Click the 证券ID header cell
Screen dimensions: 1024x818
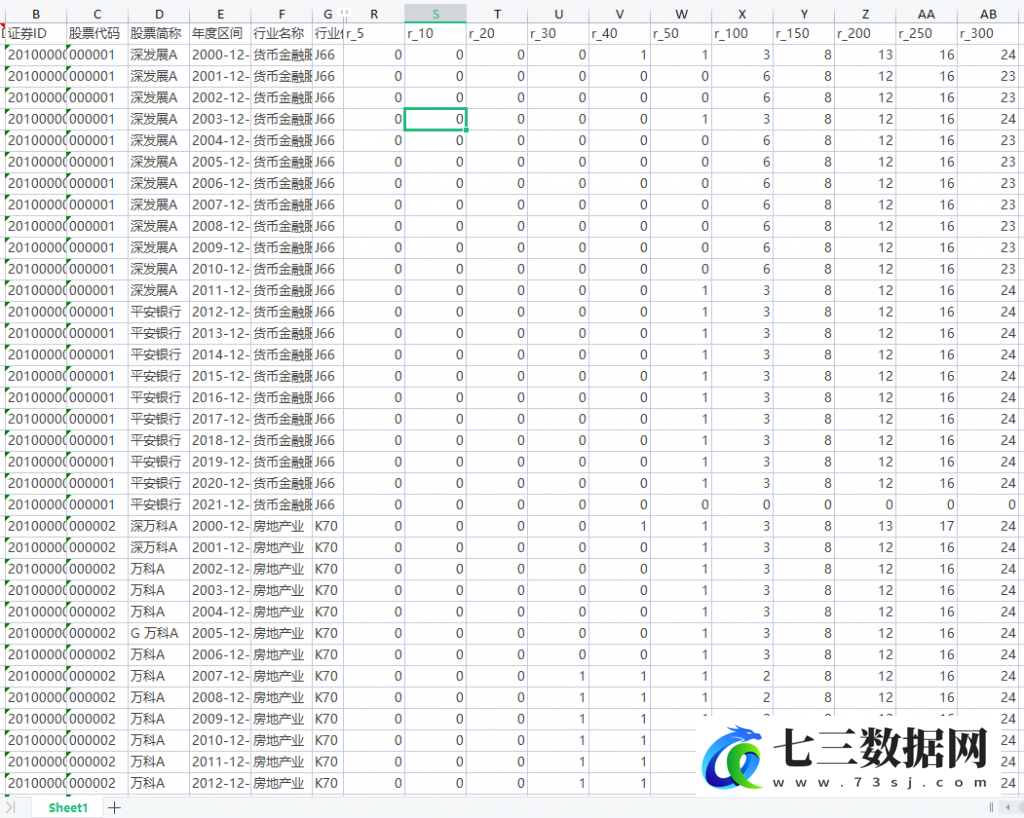(x=36, y=33)
